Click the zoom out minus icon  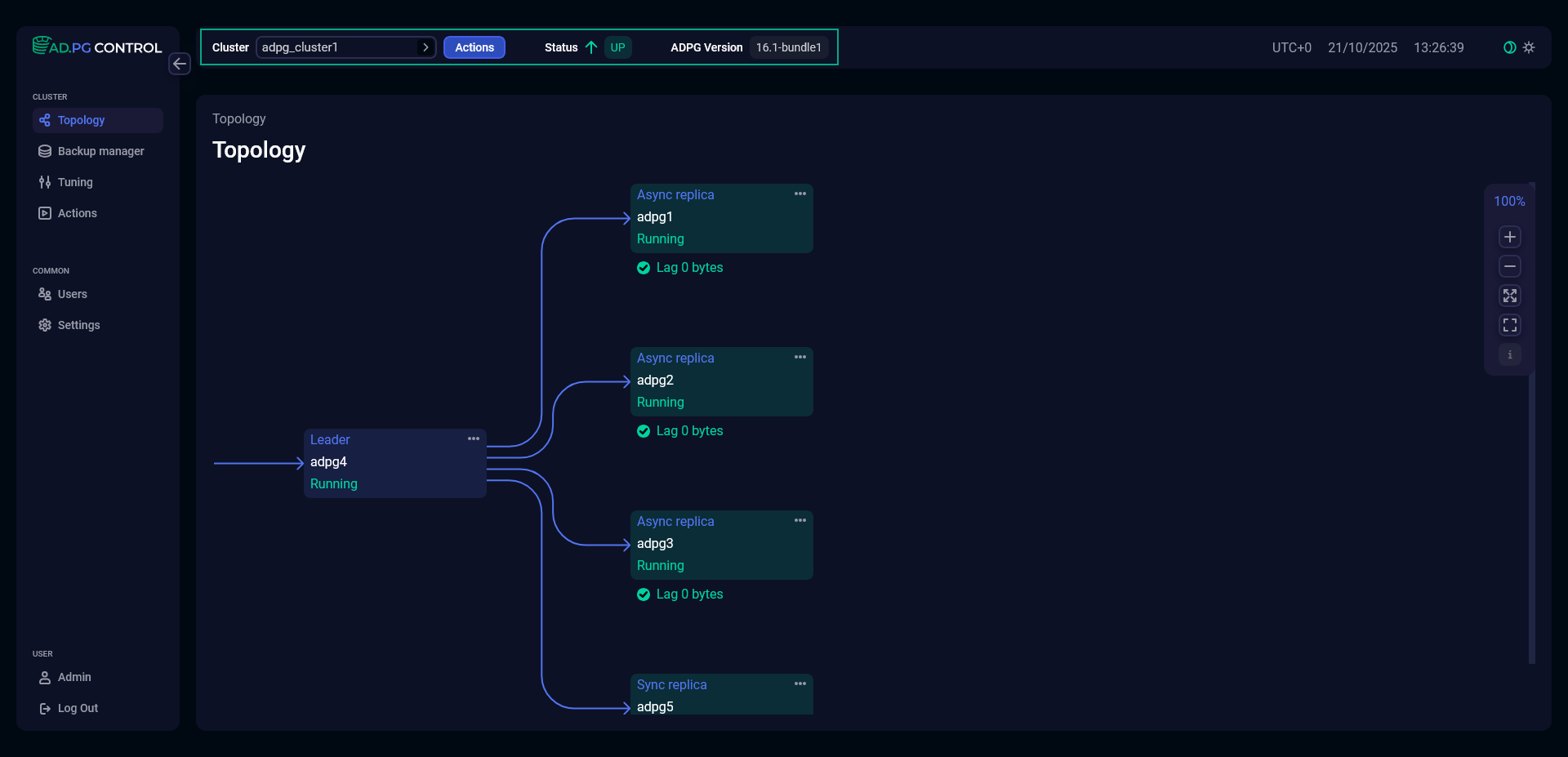click(1509, 266)
